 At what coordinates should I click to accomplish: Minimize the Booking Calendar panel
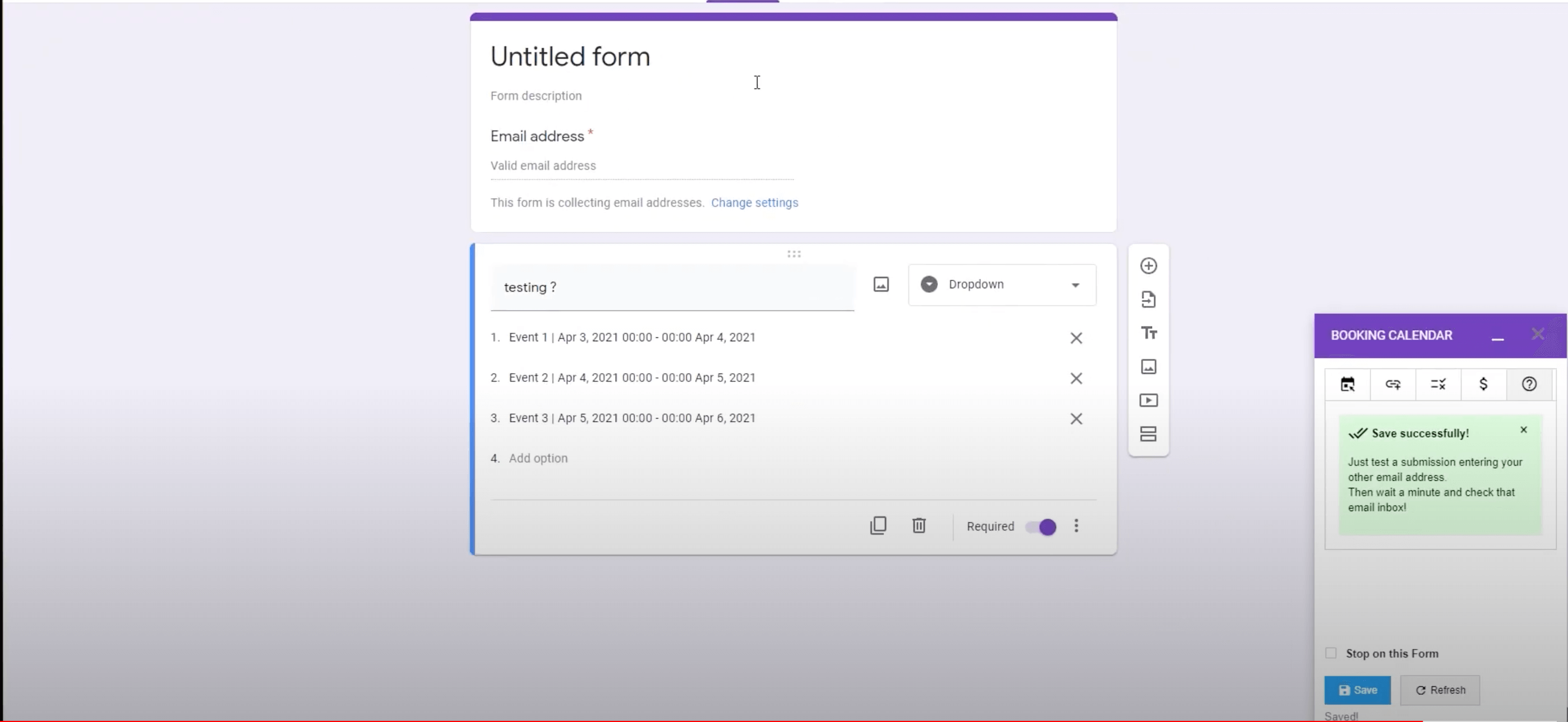click(x=1497, y=336)
